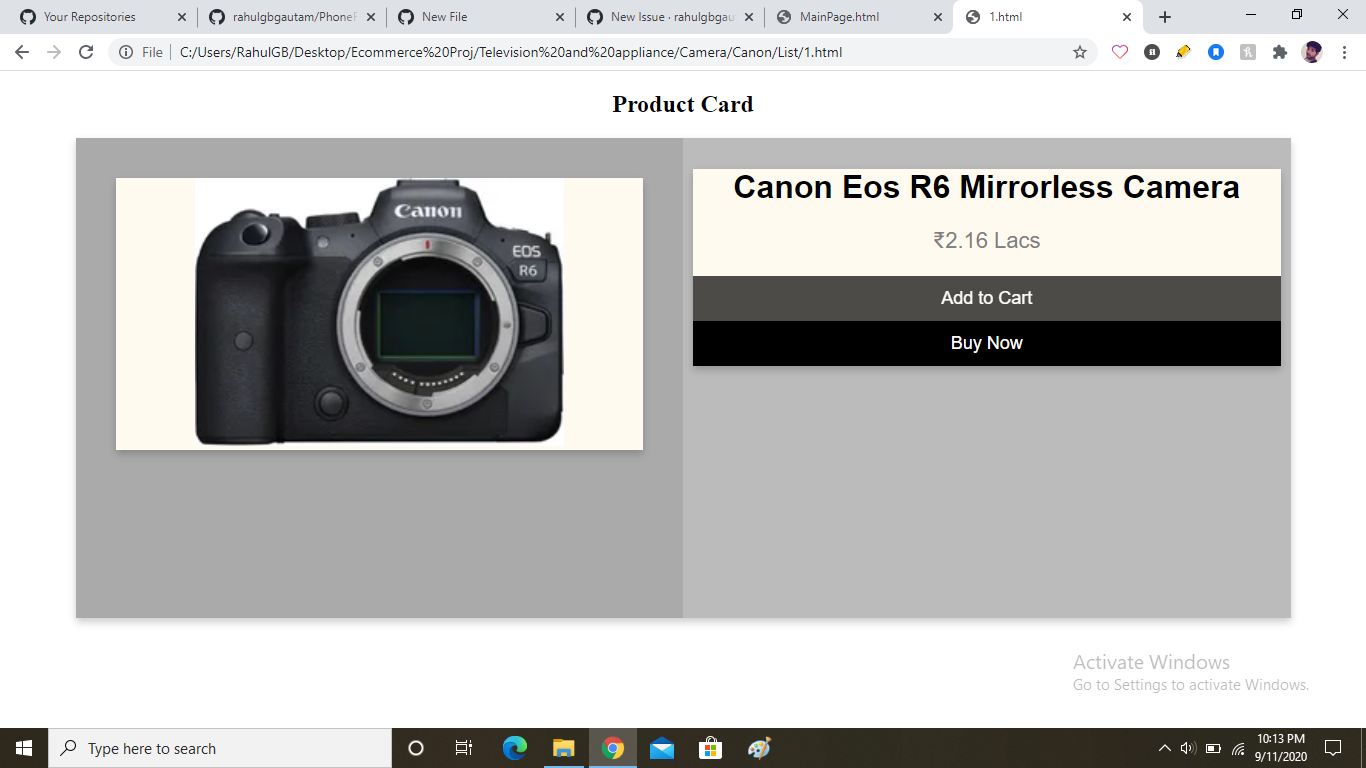The height and width of the screenshot is (768, 1366).
Task: Open the Chrome profile avatar
Action: 1312,52
